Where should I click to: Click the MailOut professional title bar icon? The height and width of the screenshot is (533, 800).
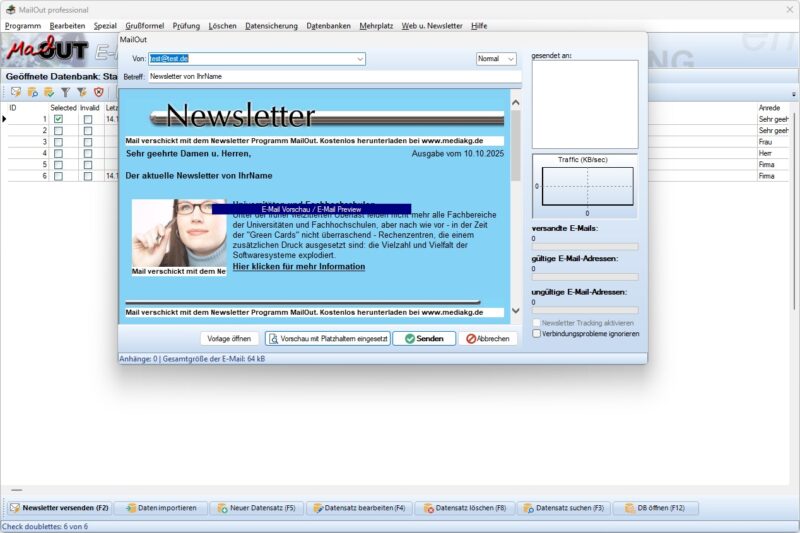pos(10,10)
